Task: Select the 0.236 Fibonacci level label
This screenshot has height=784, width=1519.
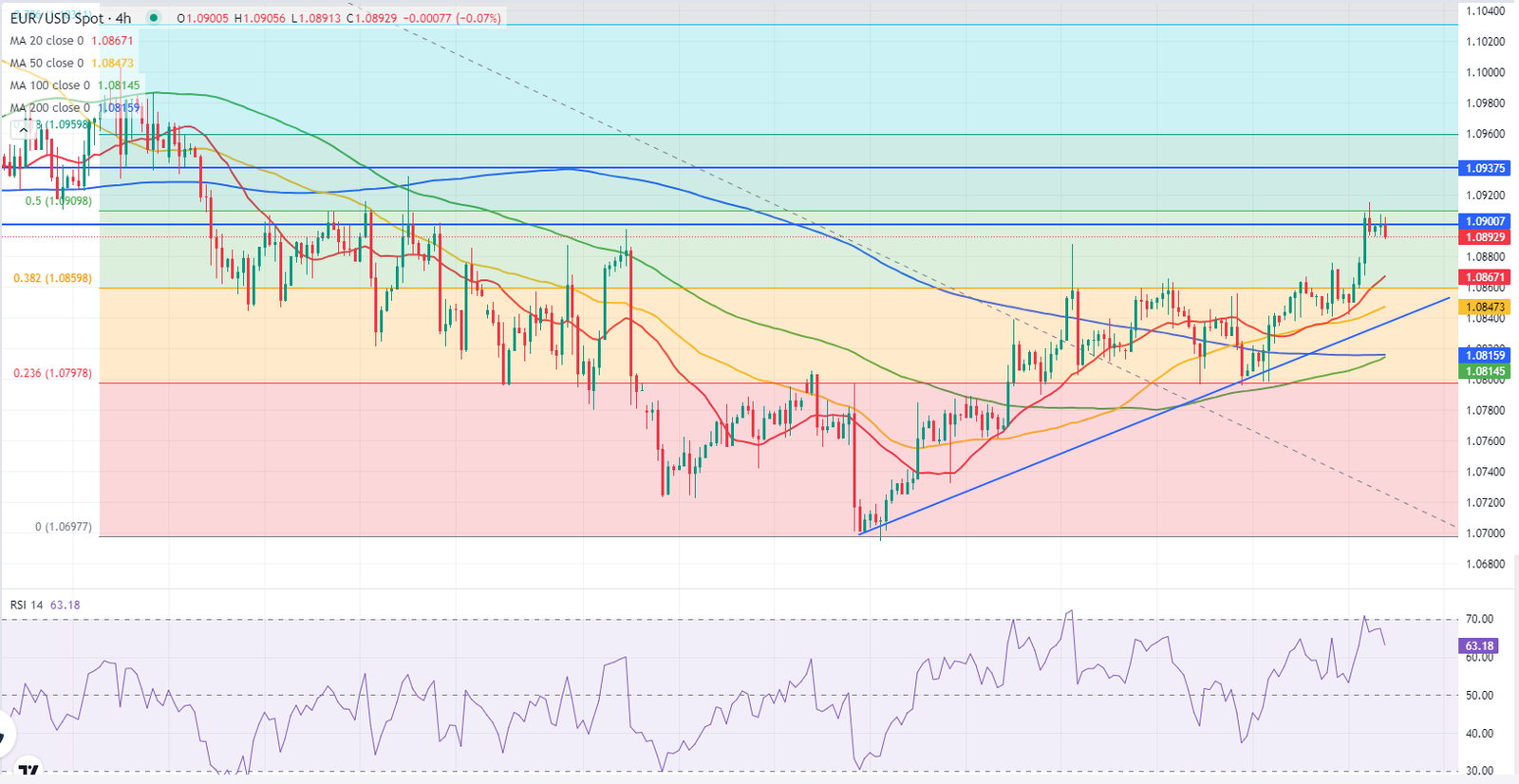Action: click(x=52, y=373)
